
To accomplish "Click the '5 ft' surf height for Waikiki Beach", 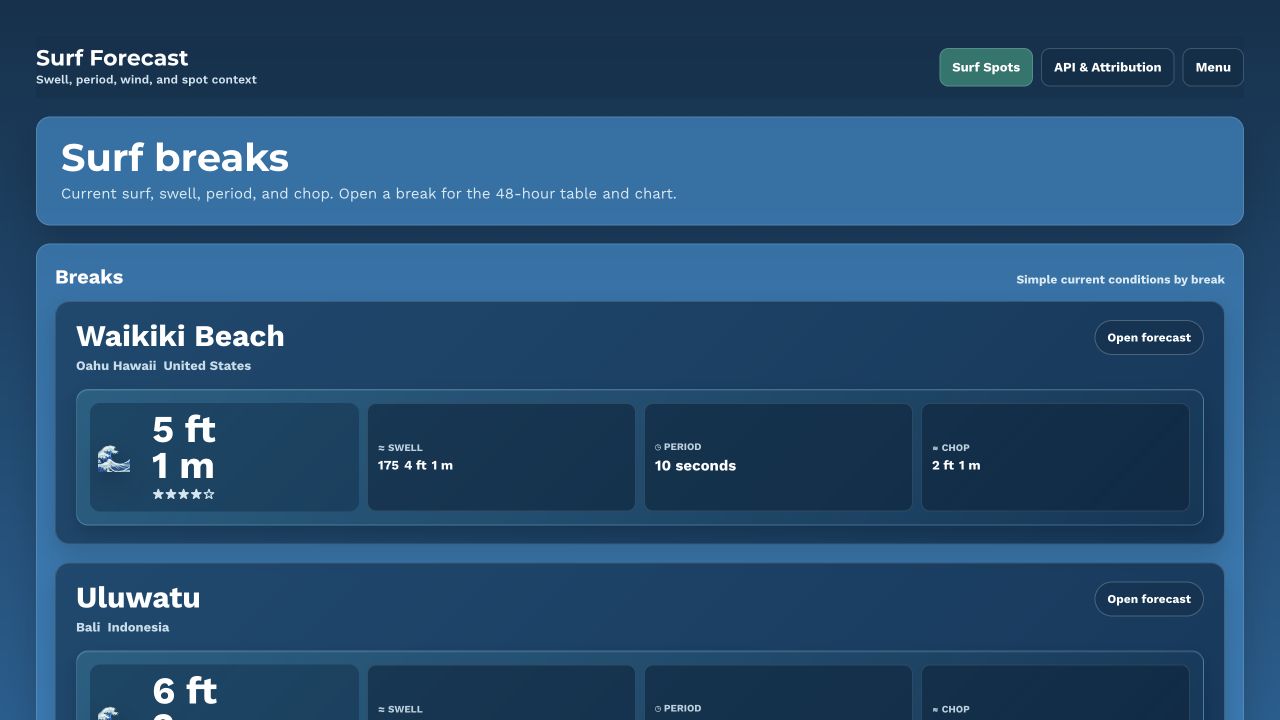I will [x=184, y=429].
